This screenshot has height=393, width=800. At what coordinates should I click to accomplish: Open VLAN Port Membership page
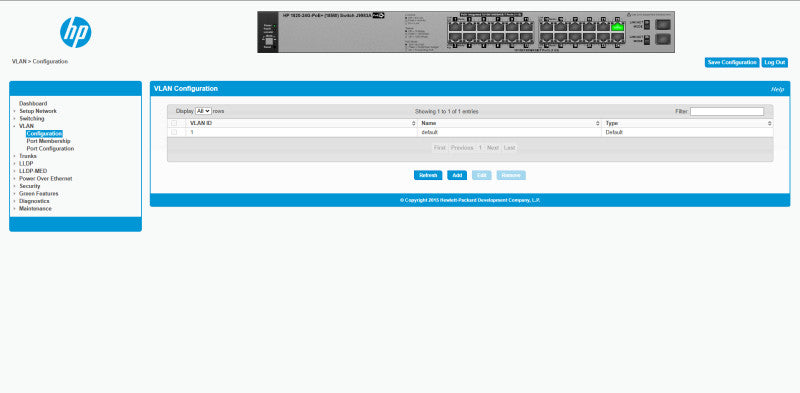click(x=48, y=141)
